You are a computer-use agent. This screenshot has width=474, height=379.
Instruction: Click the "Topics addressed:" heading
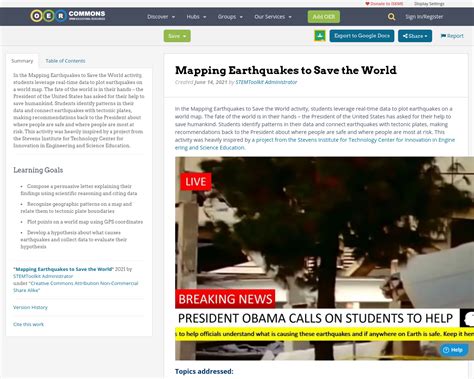(204, 371)
